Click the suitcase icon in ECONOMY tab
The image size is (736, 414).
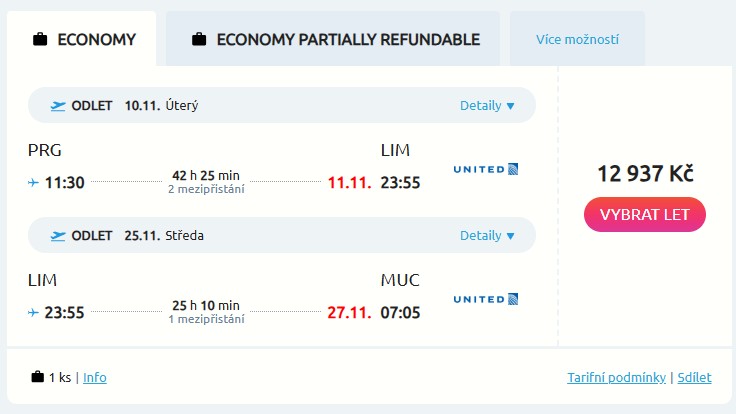[40, 39]
